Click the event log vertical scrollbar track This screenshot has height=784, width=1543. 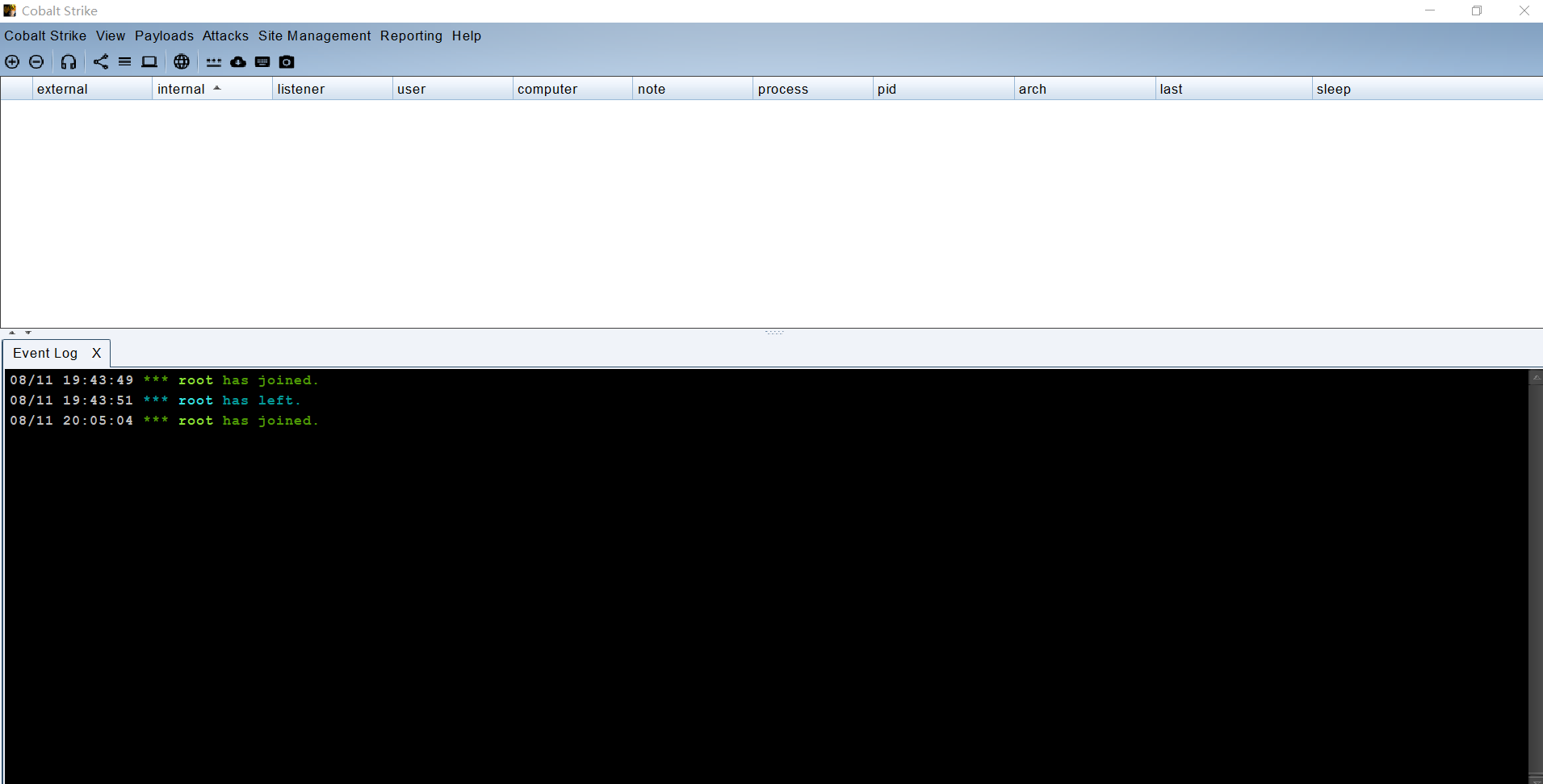[1536, 577]
